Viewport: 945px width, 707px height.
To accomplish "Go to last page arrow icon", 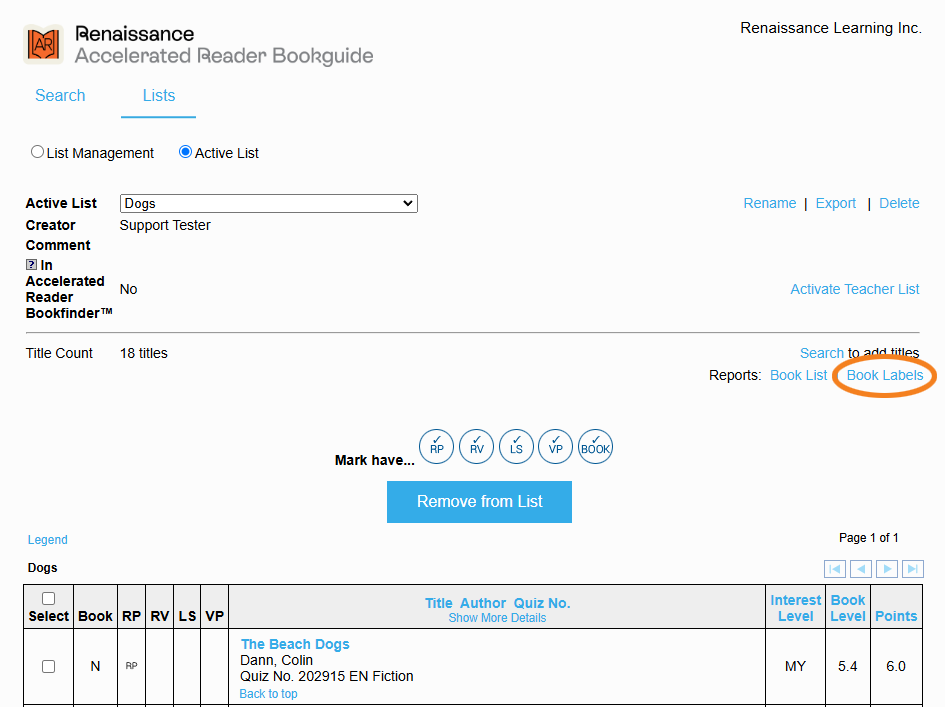I will (913, 569).
